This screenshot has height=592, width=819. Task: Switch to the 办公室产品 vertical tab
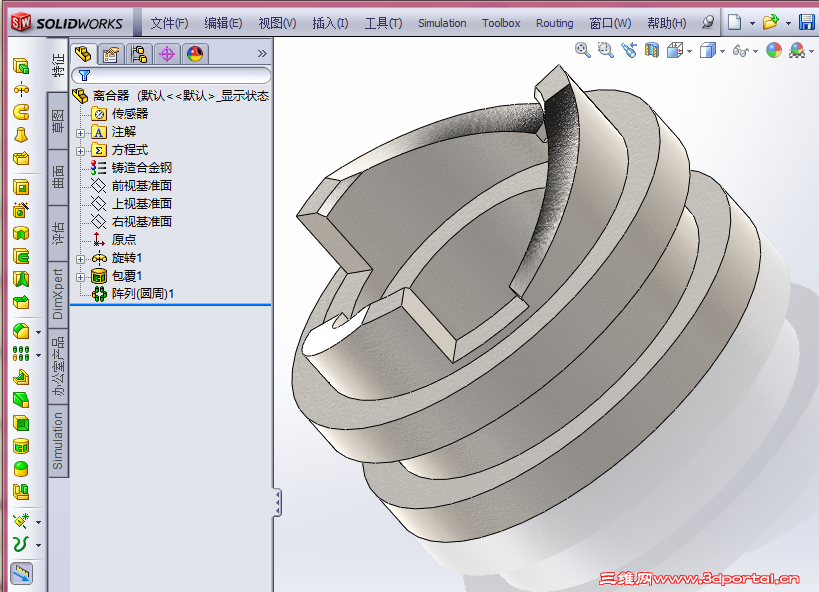[x=58, y=366]
